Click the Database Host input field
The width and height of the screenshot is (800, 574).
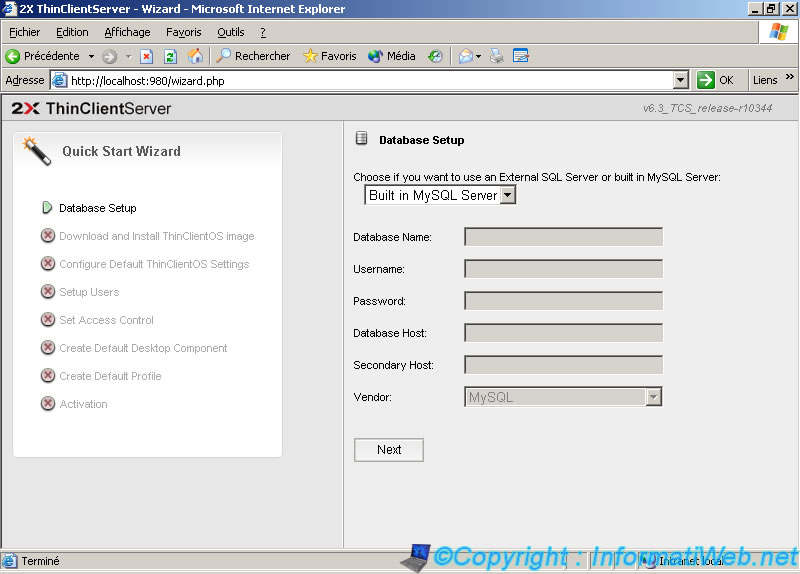tap(563, 333)
